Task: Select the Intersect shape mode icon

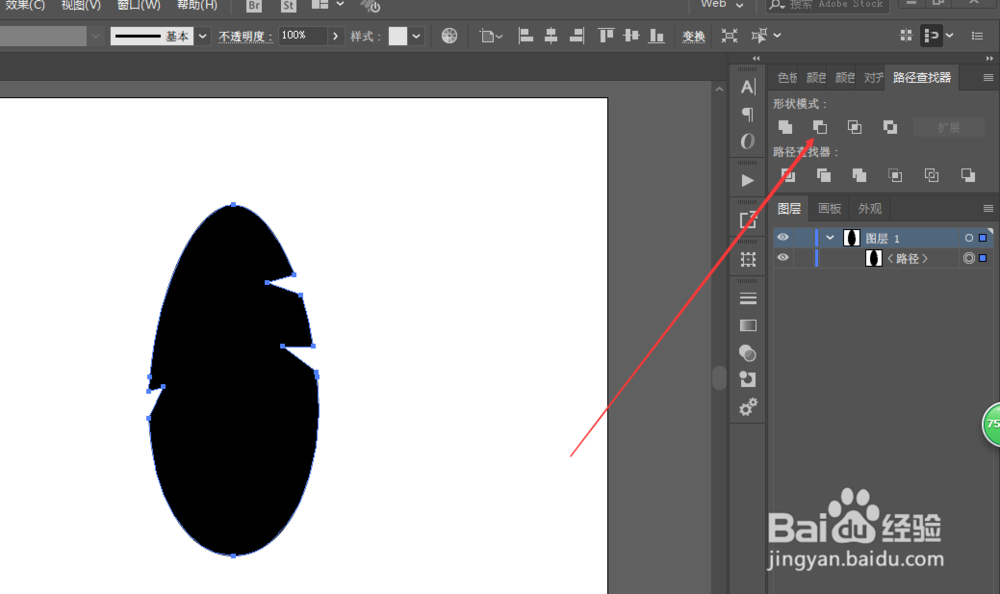Action: point(856,127)
